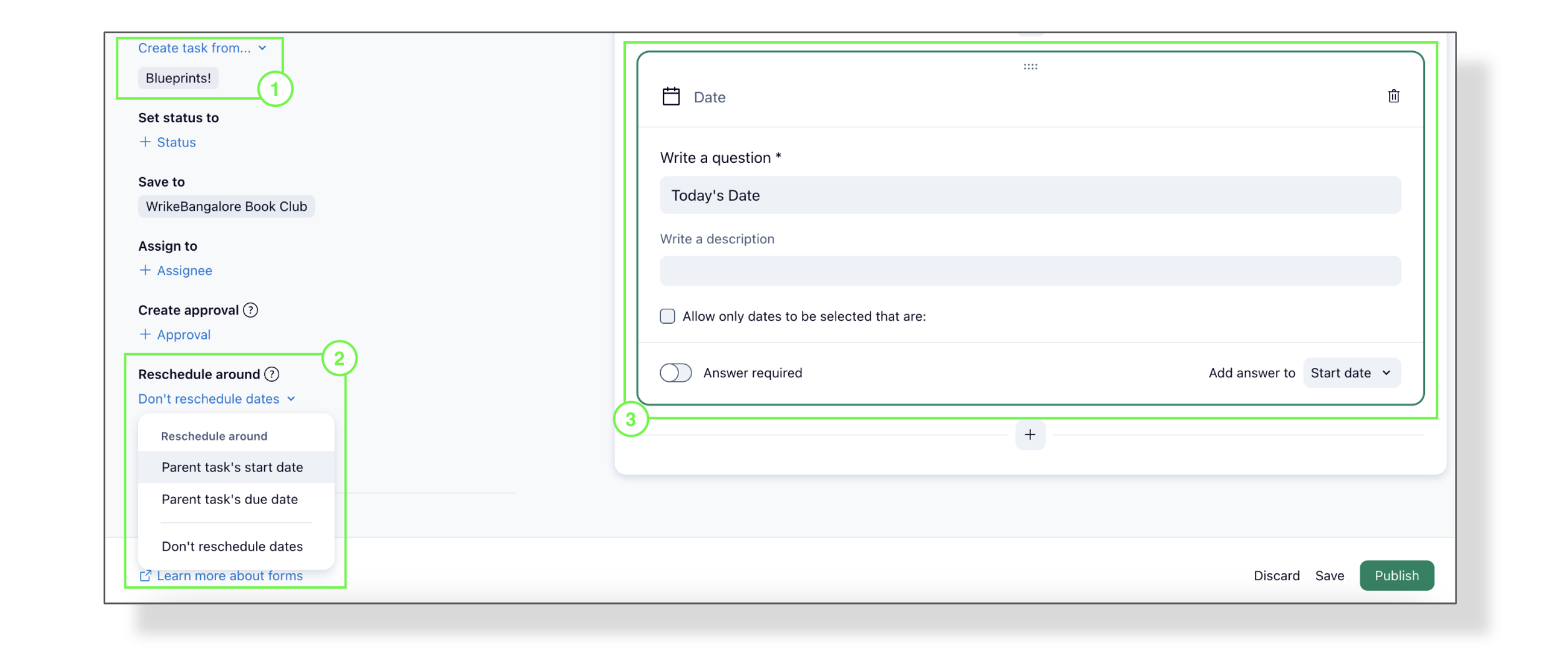Click the plus icon next to Status

coord(145,142)
